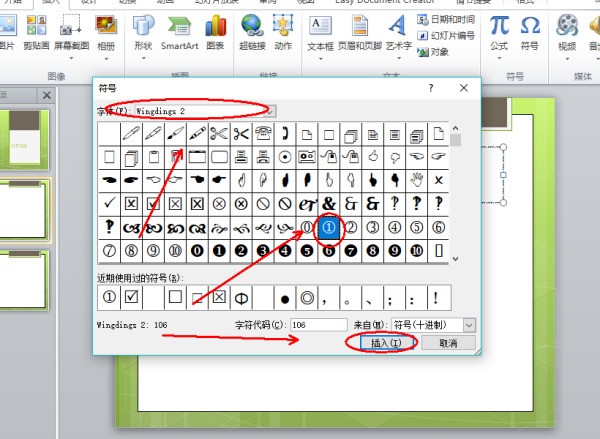Insert a clip art image (剪贴画)
Viewport: 600px width, 439px height.
tap(36, 33)
